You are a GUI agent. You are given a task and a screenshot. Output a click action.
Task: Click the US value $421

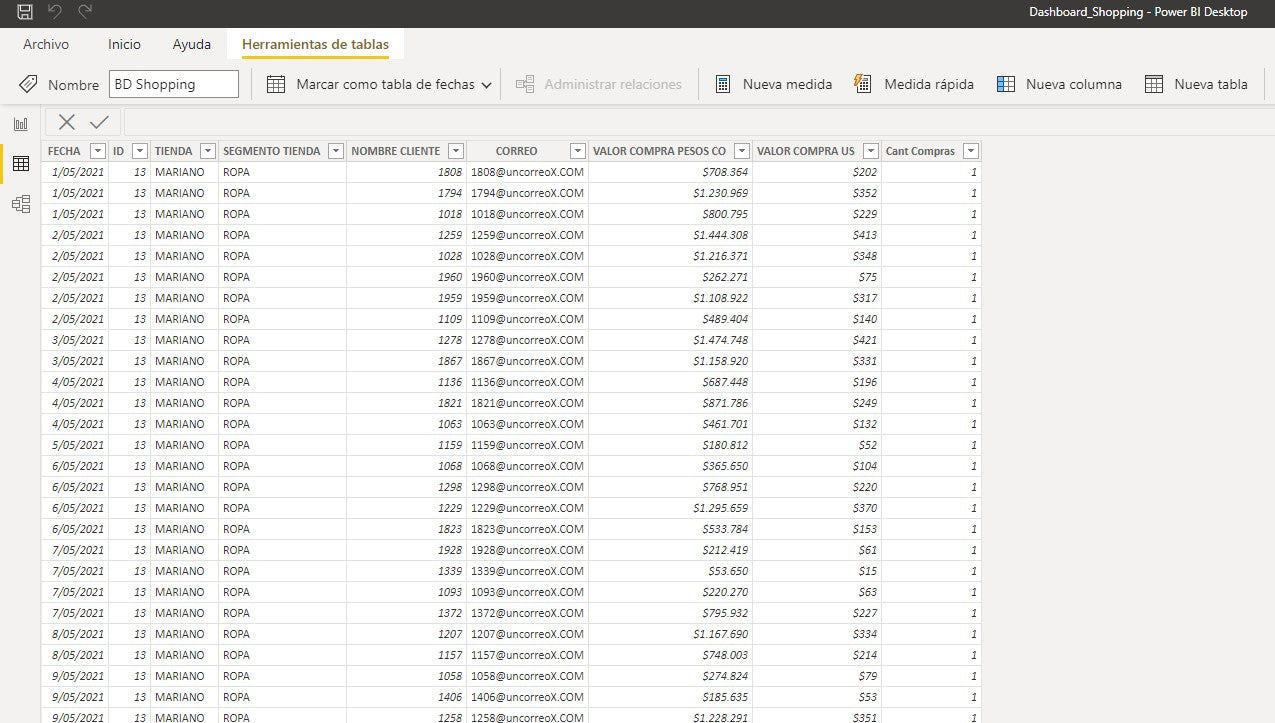pyautogui.click(x=864, y=340)
